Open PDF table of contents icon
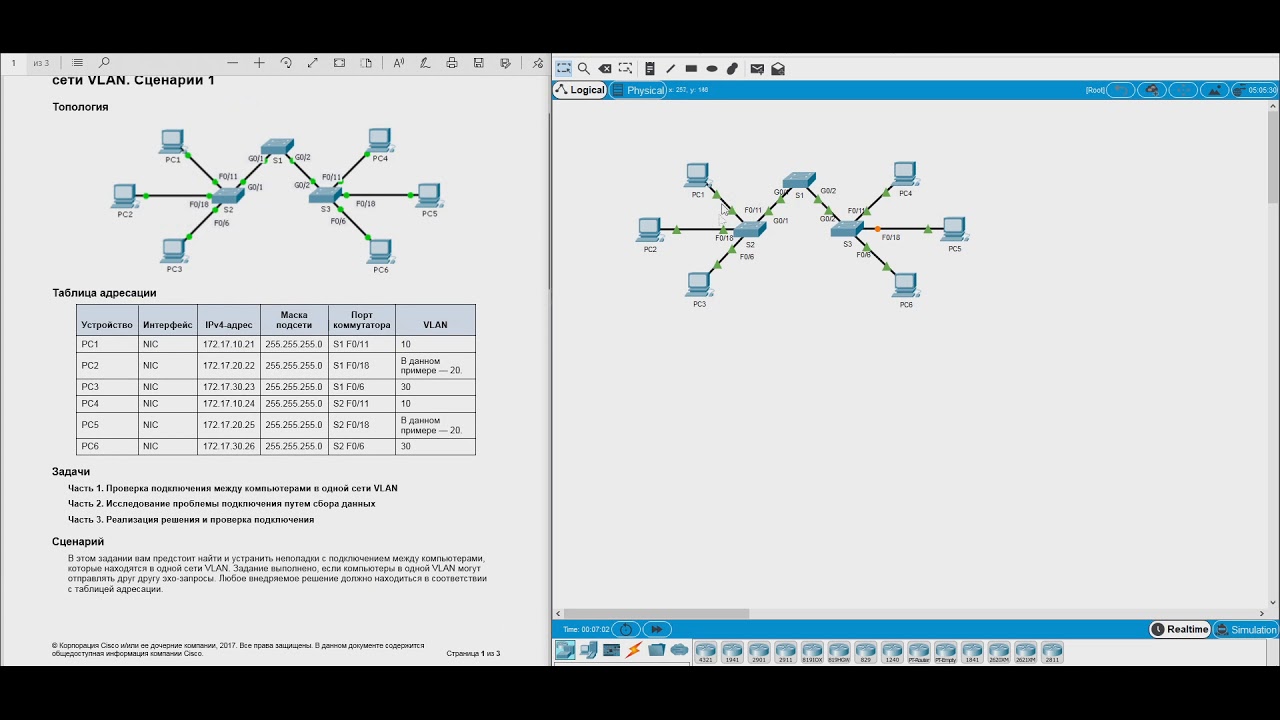This screenshot has width=1280, height=720. click(x=78, y=63)
